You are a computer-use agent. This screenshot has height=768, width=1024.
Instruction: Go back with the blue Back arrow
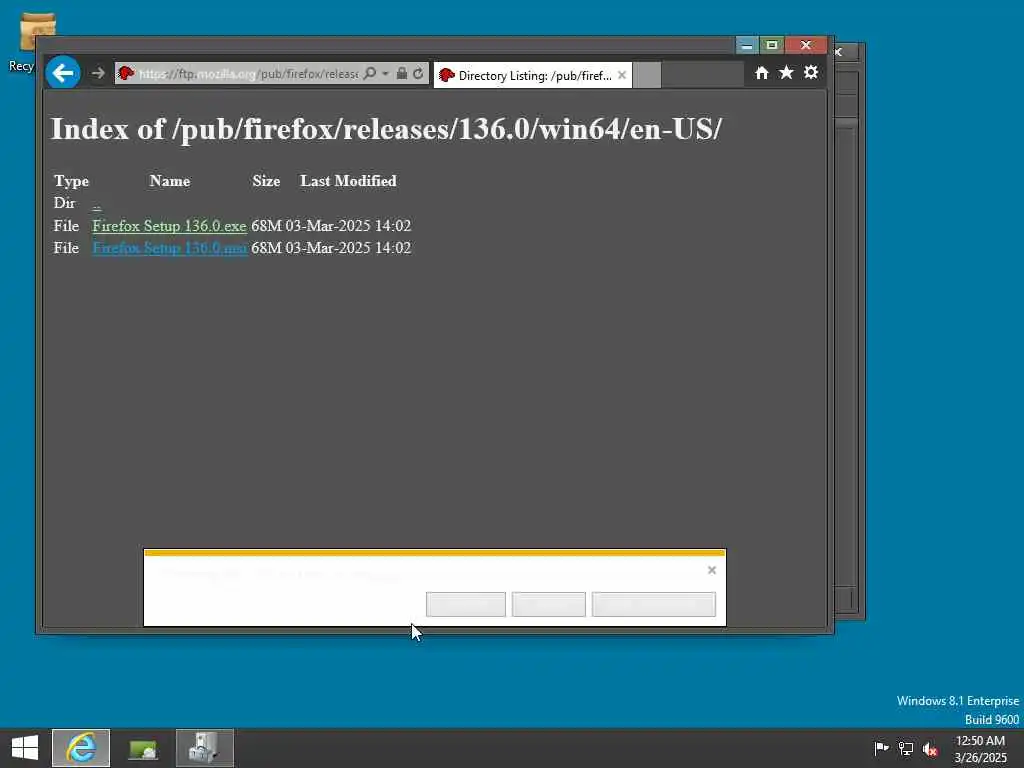tap(63, 72)
